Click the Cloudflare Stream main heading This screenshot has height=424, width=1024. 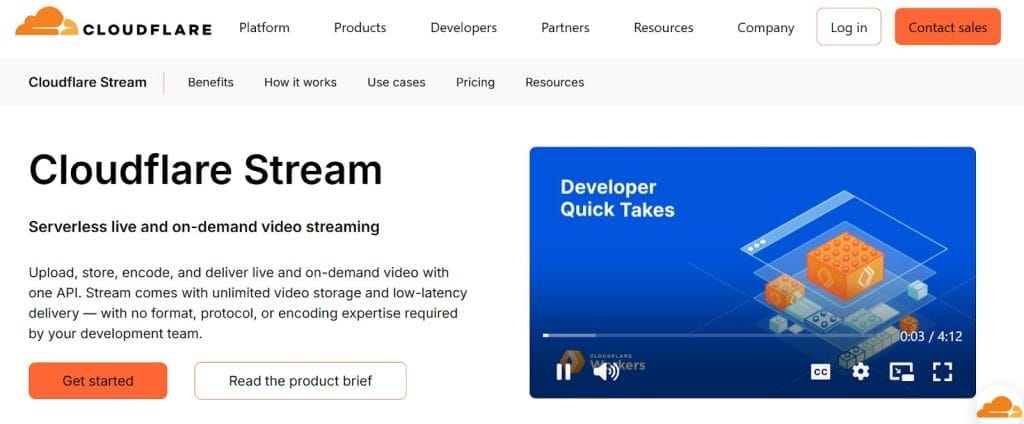click(x=206, y=170)
